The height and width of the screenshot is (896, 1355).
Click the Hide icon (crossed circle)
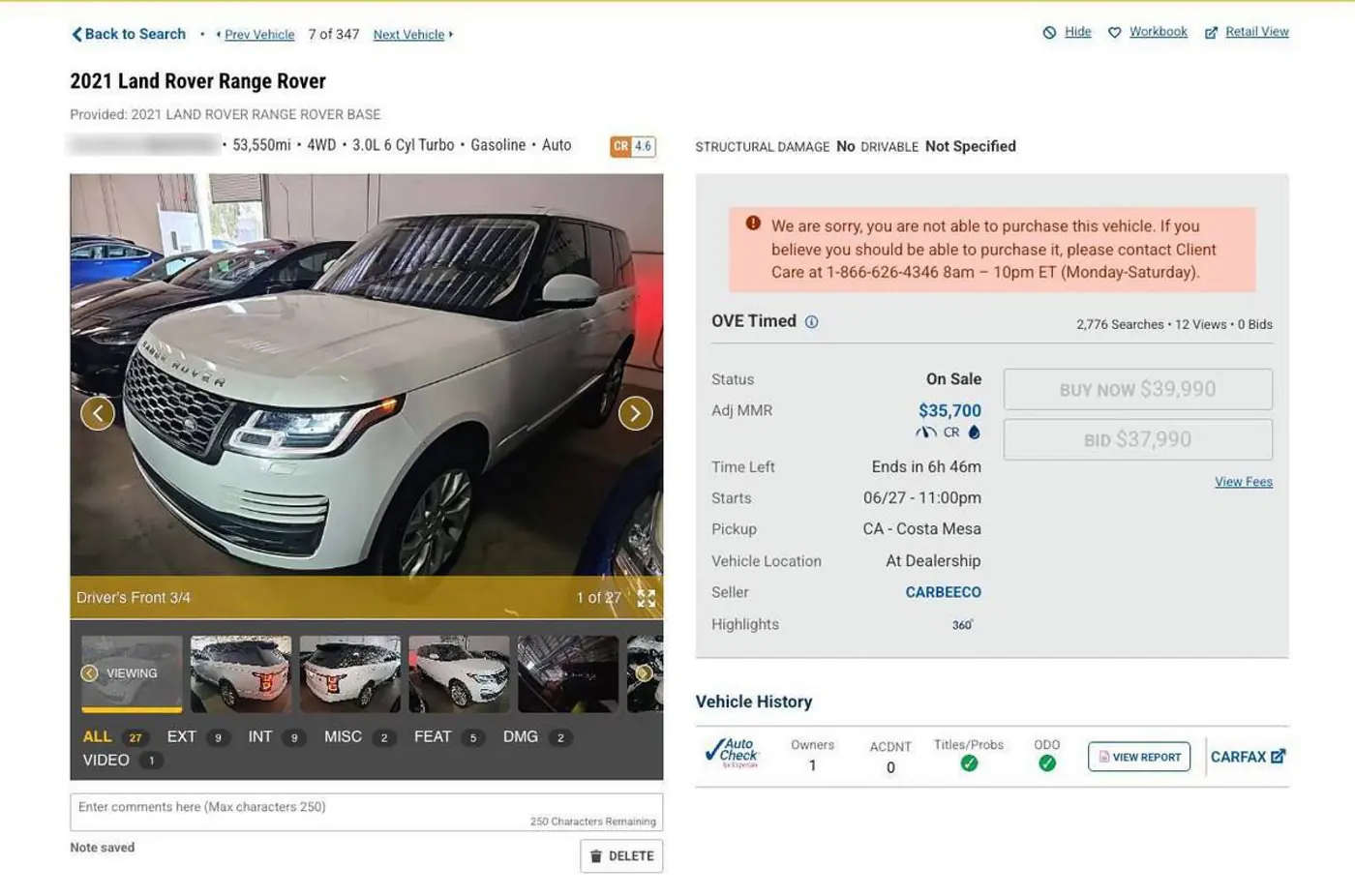tap(1049, 33)
